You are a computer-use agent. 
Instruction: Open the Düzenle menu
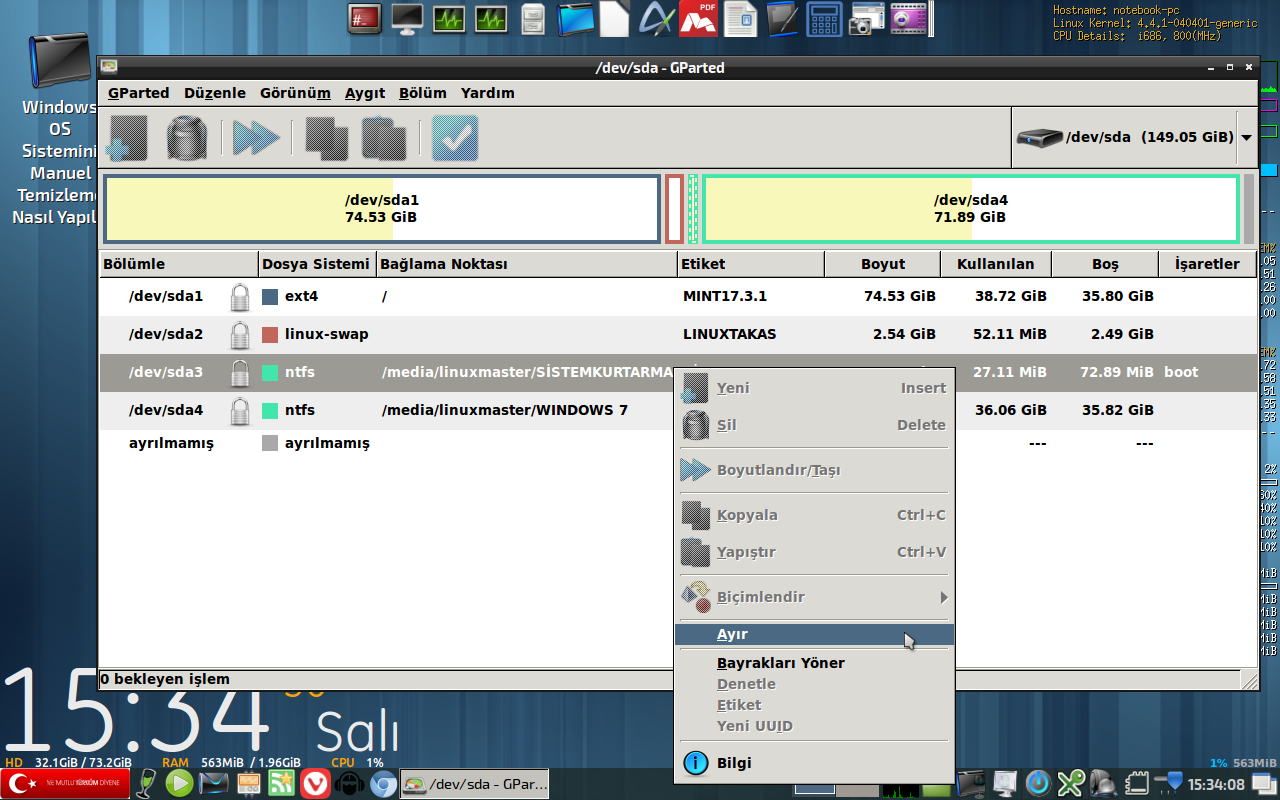(x=215, y=93)
